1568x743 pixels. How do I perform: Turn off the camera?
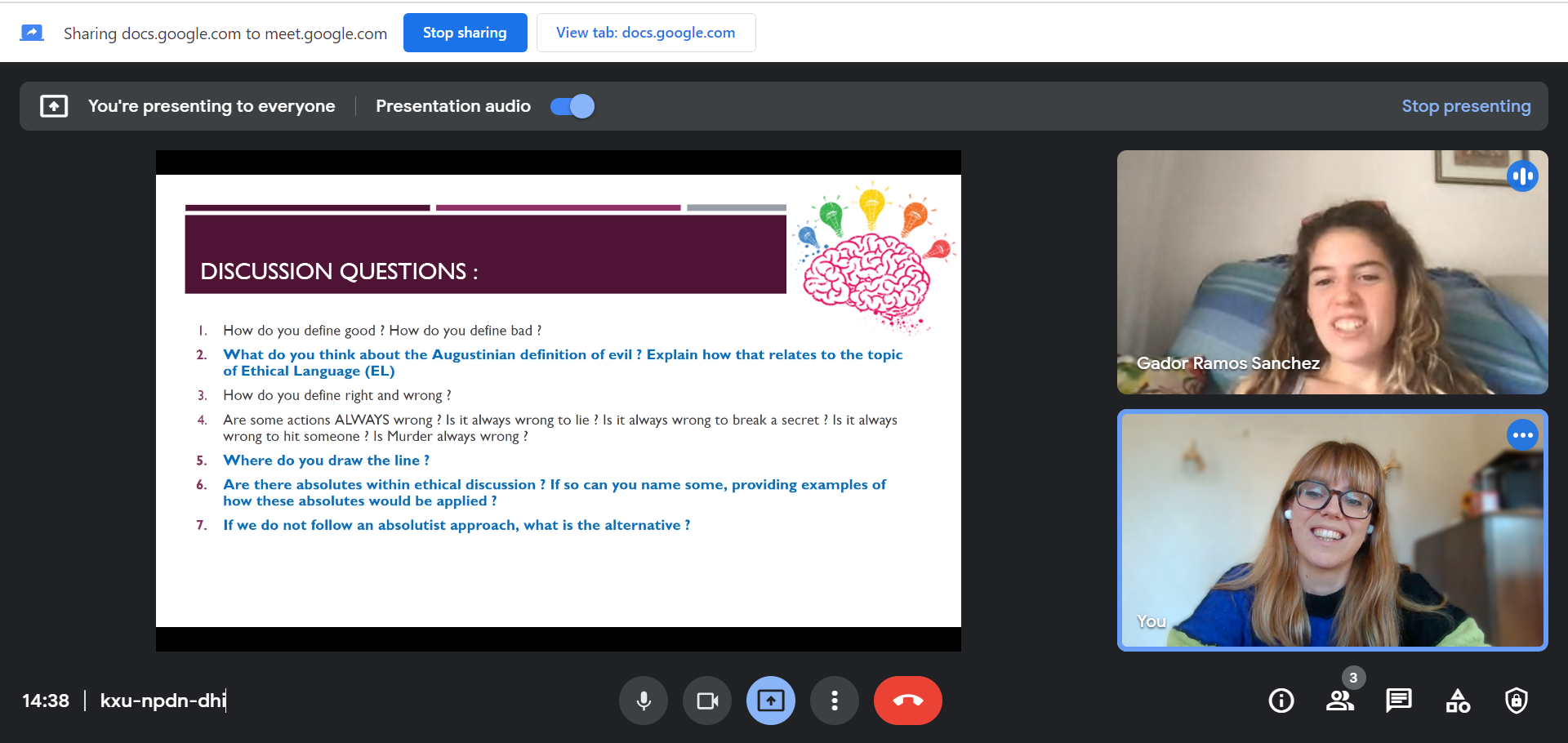pos(707,701)
